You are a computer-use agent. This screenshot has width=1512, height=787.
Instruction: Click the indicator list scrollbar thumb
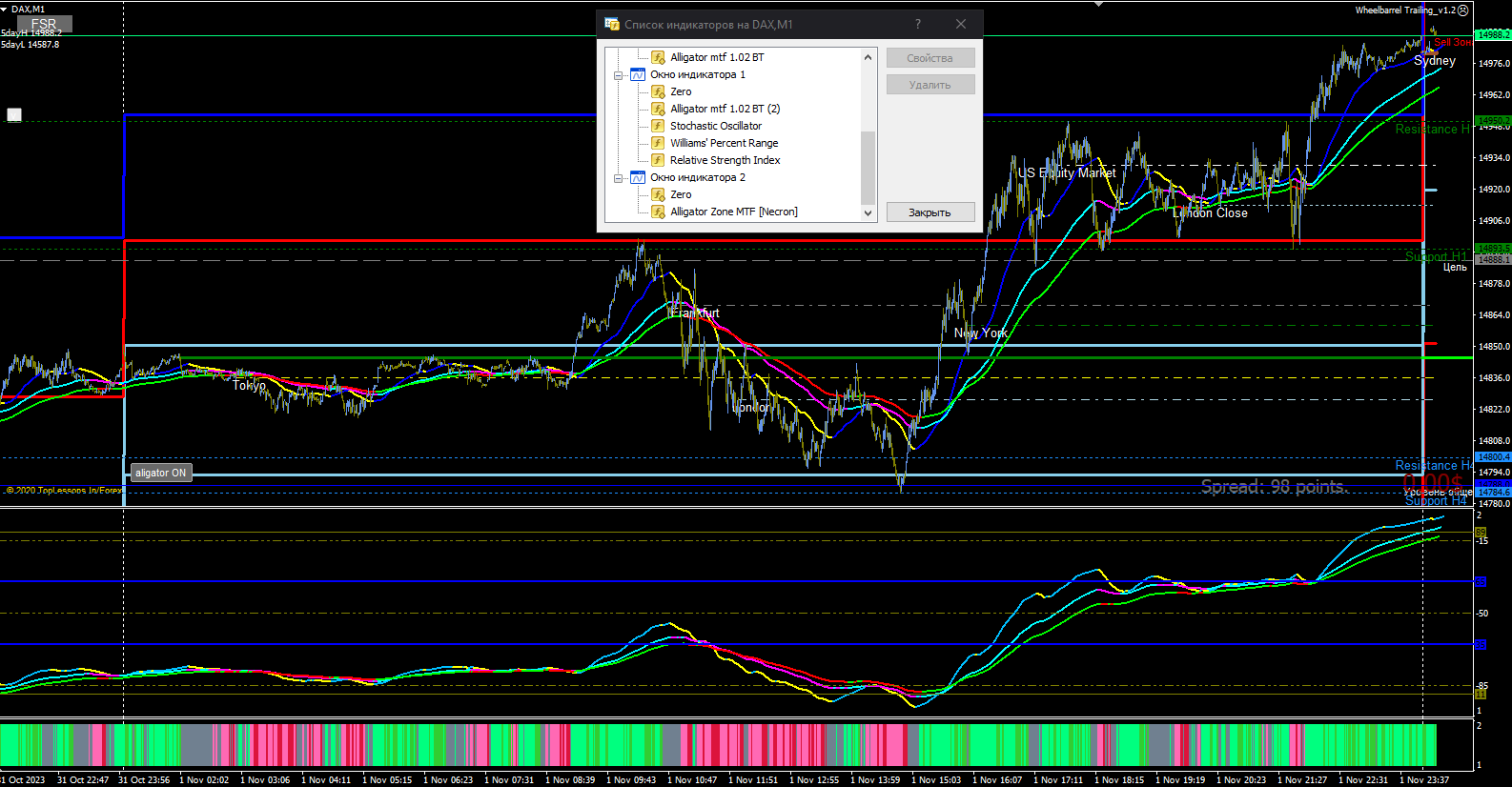pos(868,166)
